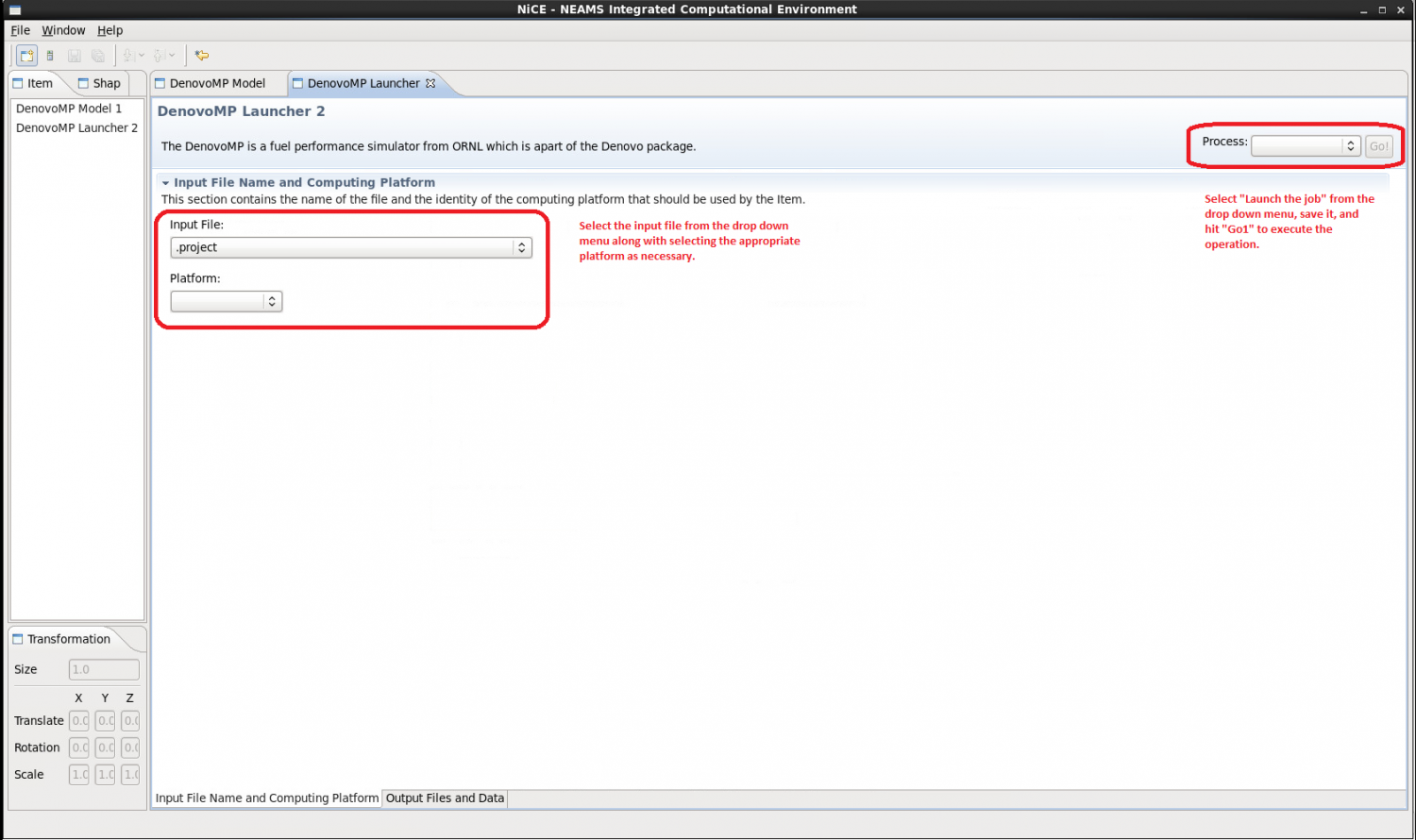Click the application icon in title bar
Viewport: 1416px width, 840px height.
coord(14,9)
